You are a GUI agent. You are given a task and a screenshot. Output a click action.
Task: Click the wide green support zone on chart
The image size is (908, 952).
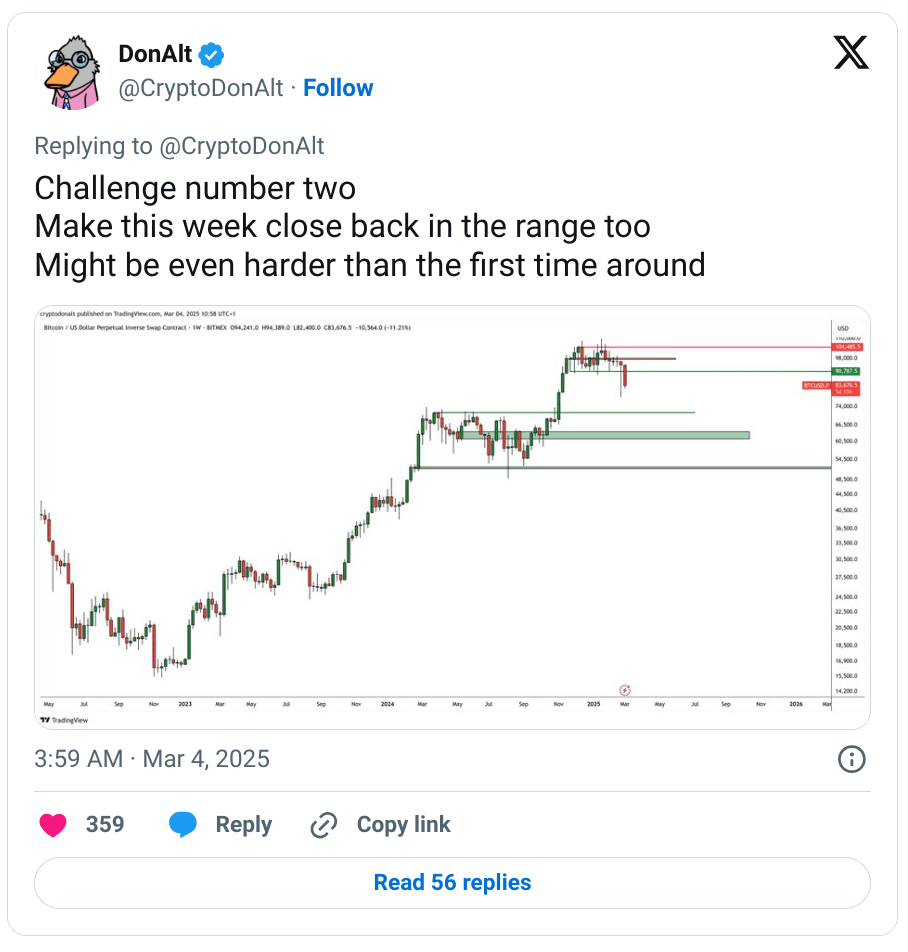click(605, 435)
